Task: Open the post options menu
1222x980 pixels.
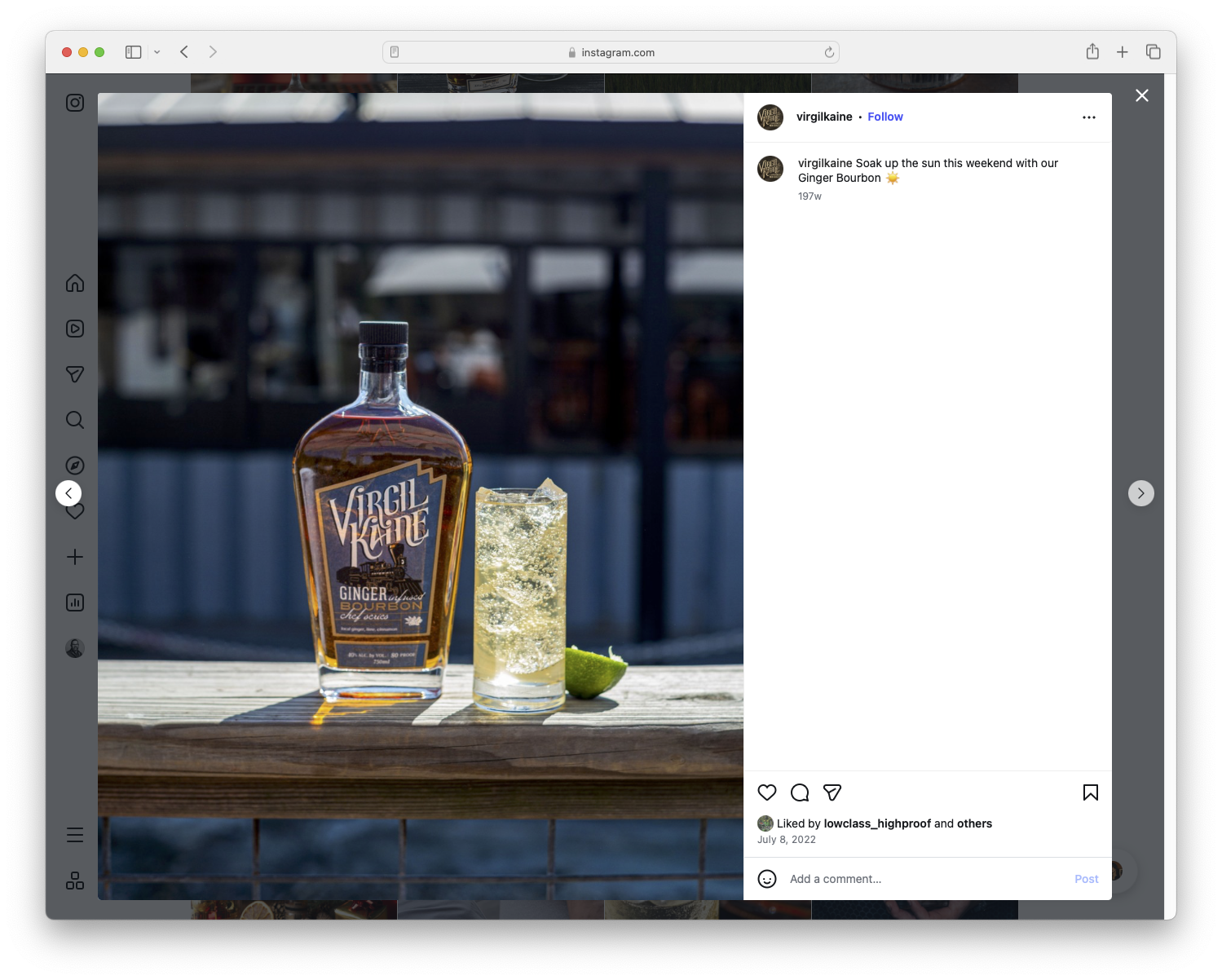Action: pos(1089,117)
